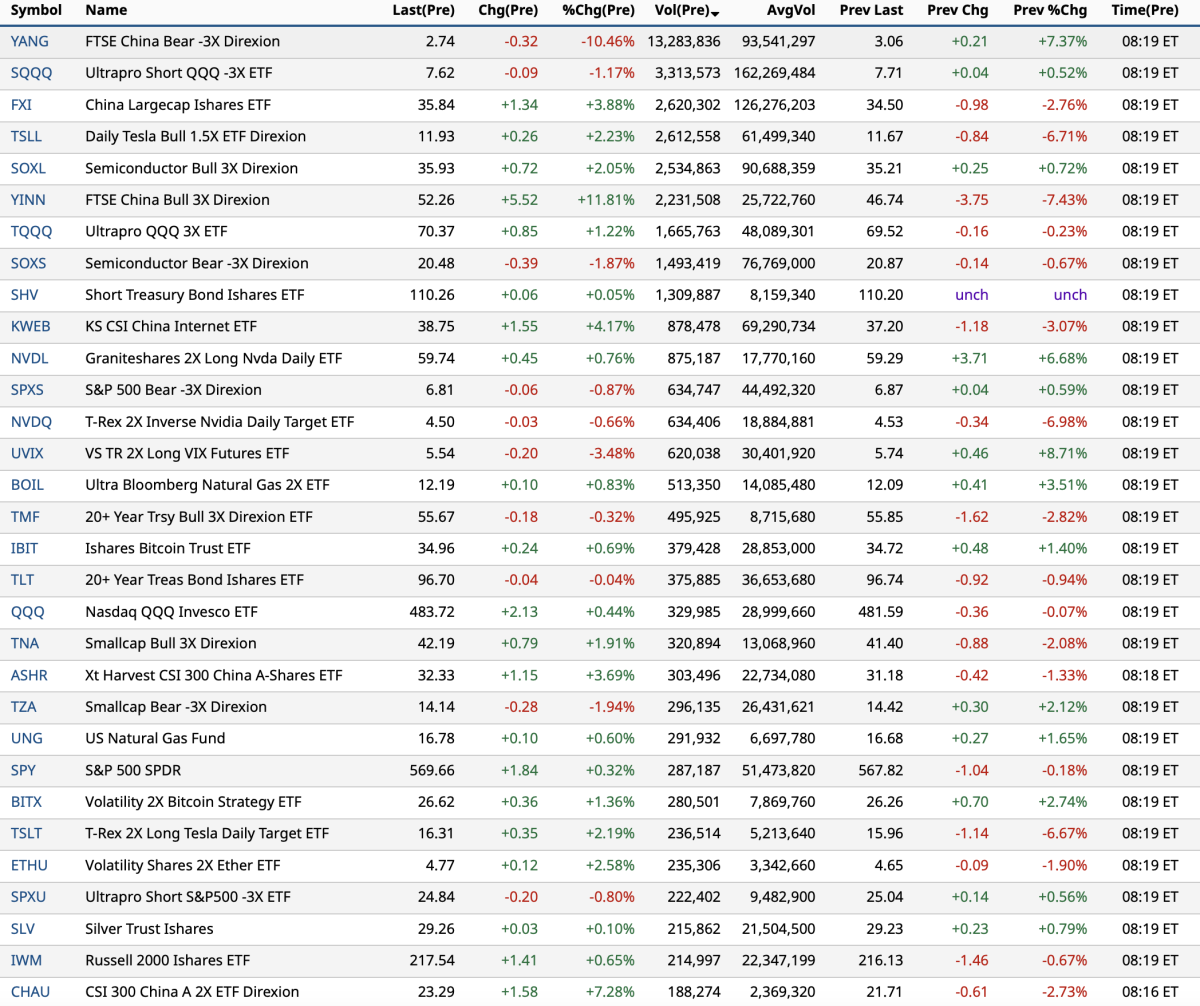Sort by Prev %Chg column header
This screenshot has height=1006, width=1200.
tap(1049, 10)
